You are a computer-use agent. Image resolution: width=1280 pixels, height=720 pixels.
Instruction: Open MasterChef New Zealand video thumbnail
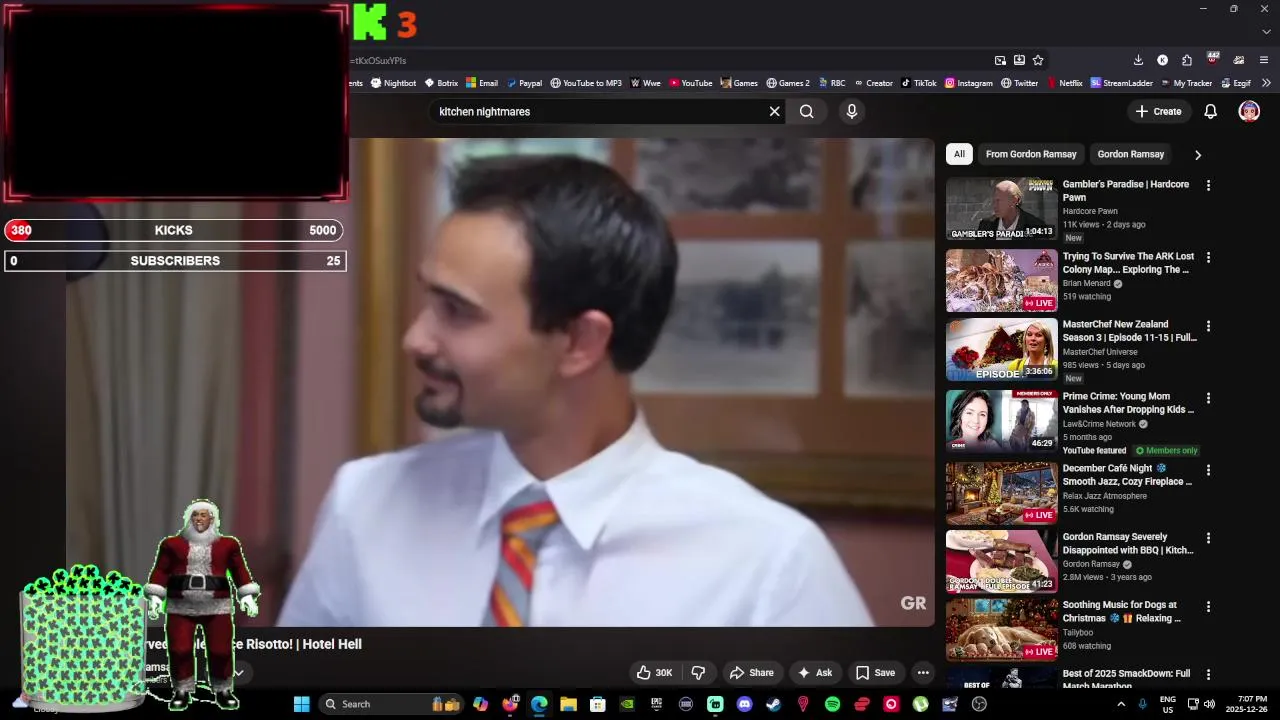(1001, 349)
